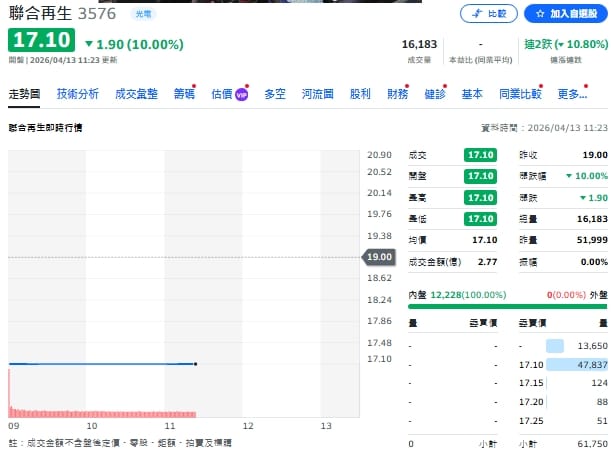Click the 走勢圖 active tab

click(24, 94)
